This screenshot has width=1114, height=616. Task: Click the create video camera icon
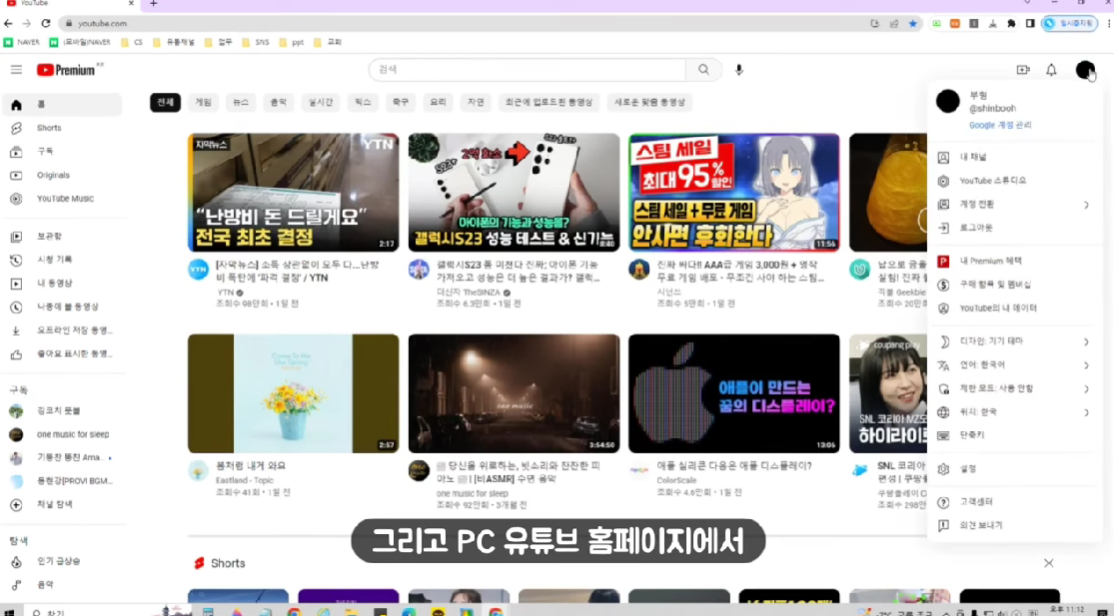1022,70
